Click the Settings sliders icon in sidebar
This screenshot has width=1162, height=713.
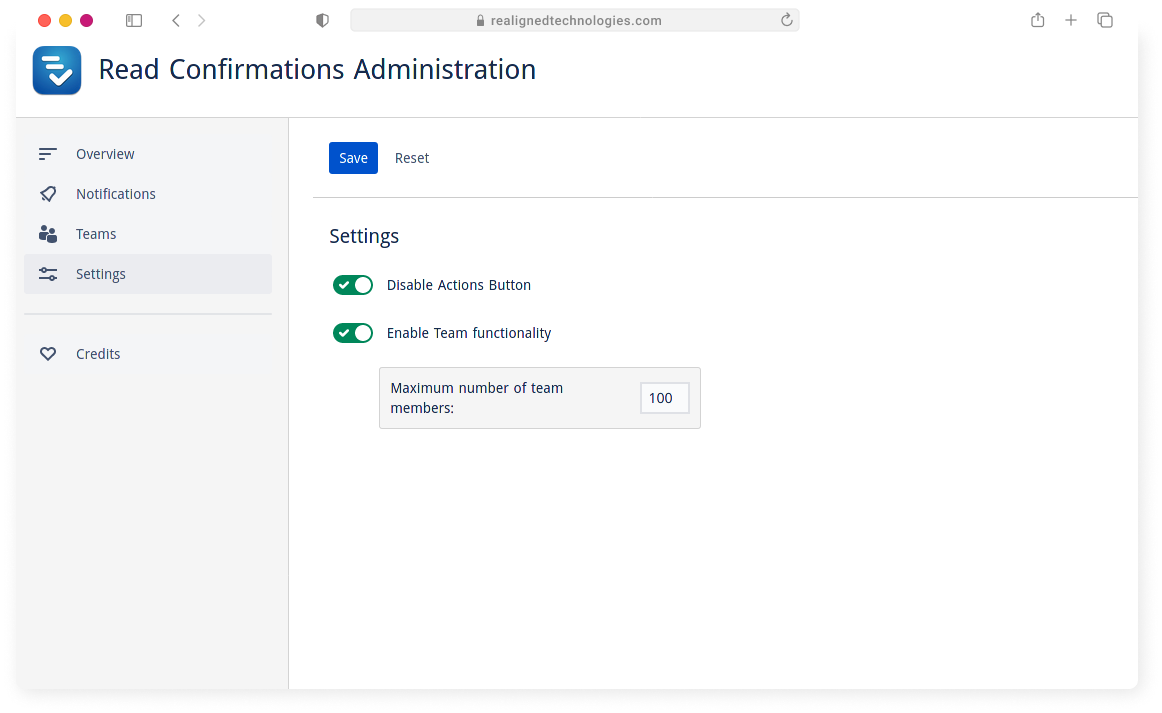pos(47,274)
